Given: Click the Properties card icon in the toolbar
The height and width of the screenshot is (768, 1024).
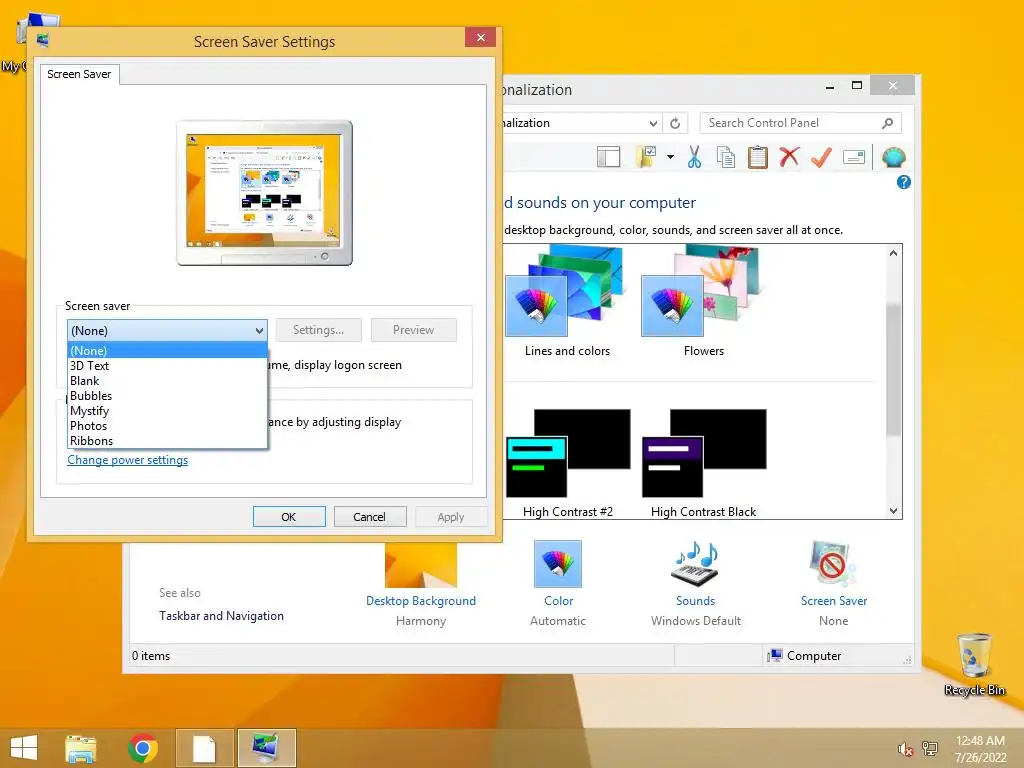Looking at the screenshot, I should click(854, 157).
